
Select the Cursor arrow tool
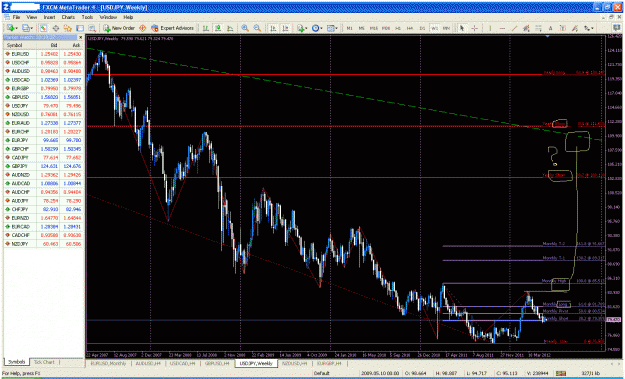tap(462, 28)
